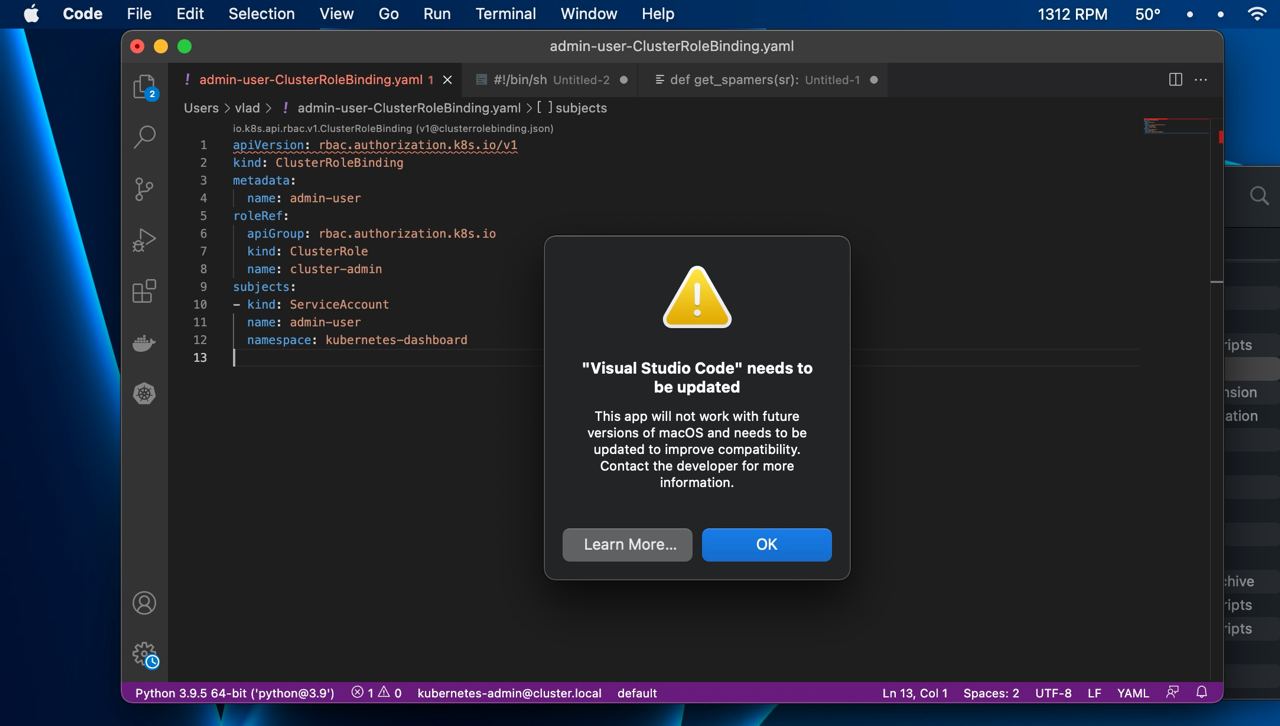Open the editor More Actions ellipsis
1280x726 pixels.
tap(1201, 80)
